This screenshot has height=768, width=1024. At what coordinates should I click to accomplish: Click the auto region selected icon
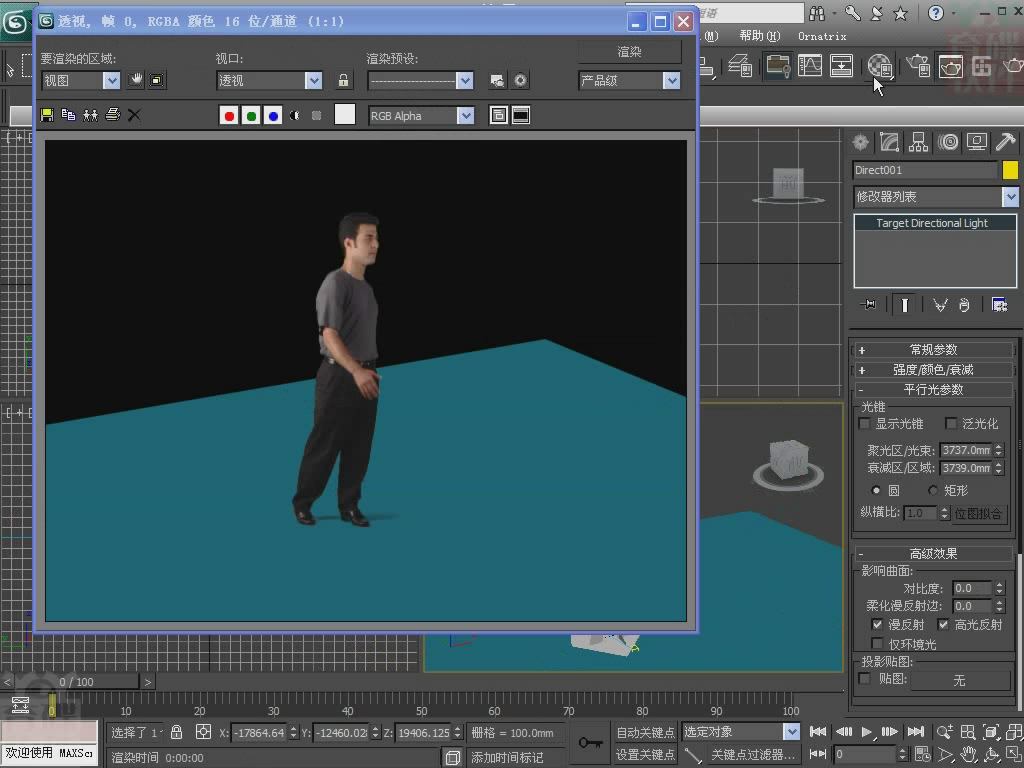pos(157,80)
